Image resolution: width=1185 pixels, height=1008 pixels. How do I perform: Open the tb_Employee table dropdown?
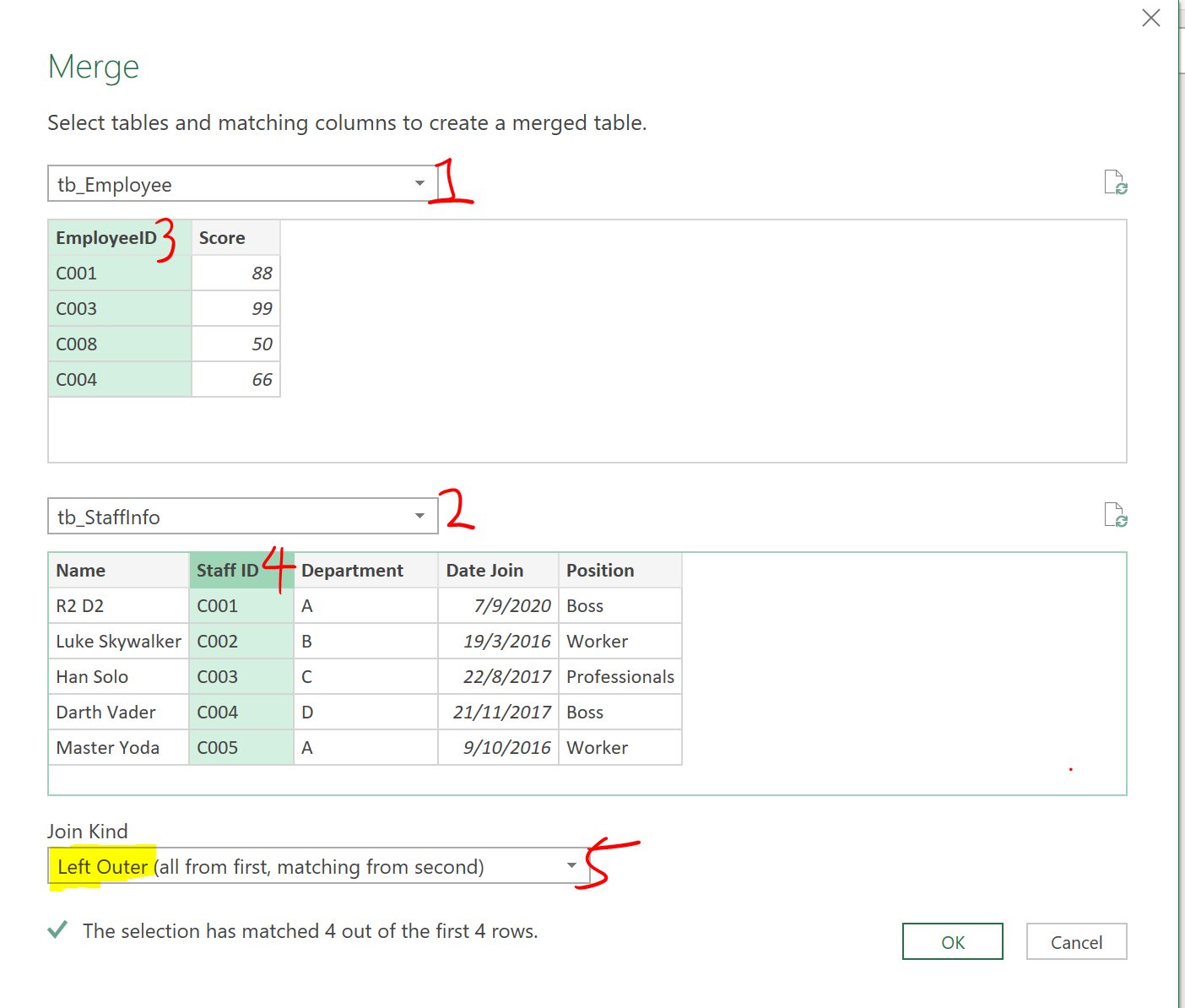click(x=419, y=184)
